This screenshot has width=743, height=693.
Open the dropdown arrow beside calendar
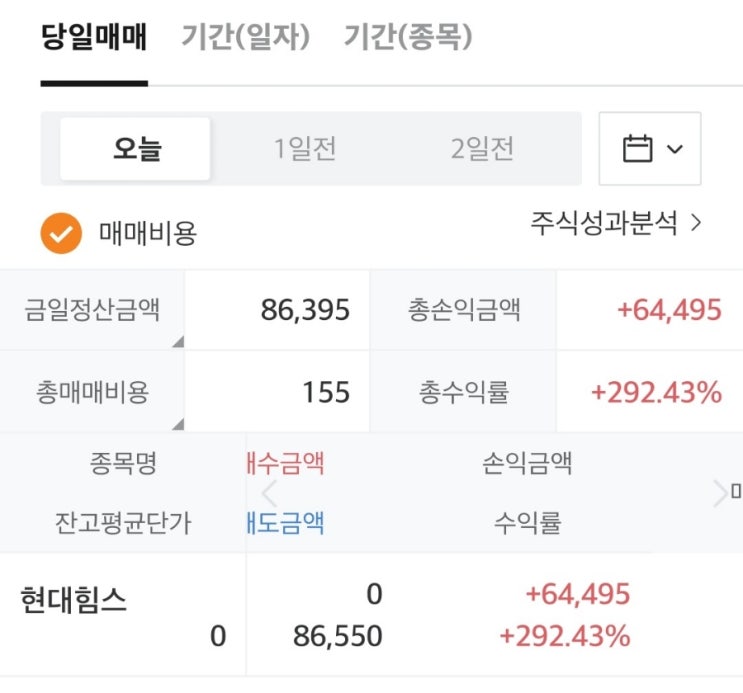[x=675, y=149]
